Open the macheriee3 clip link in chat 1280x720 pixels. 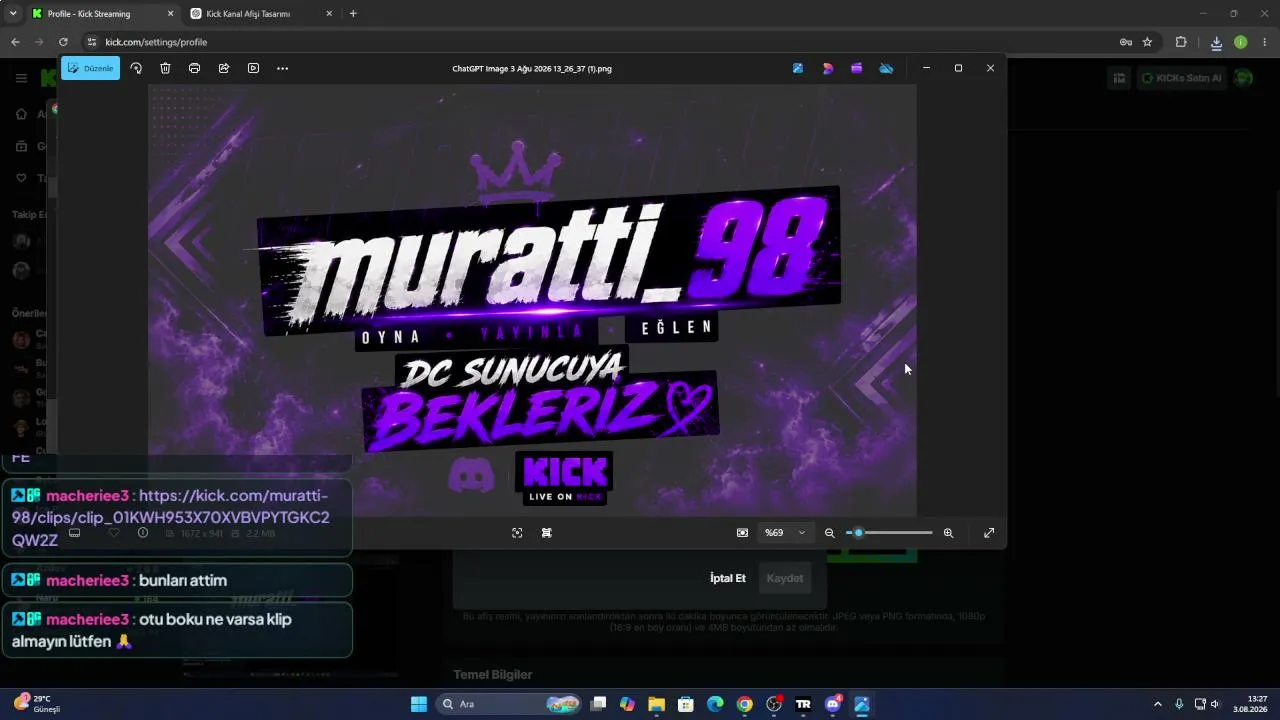170,518
